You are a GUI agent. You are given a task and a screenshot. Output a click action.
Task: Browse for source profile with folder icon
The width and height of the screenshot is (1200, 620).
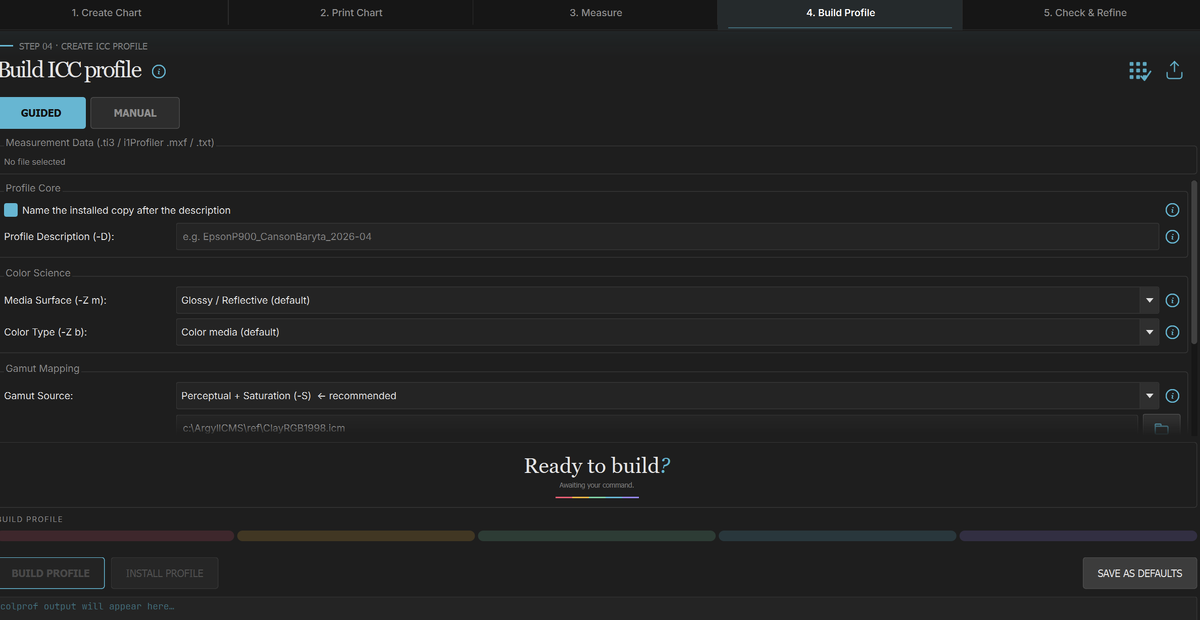[1161, 427]
